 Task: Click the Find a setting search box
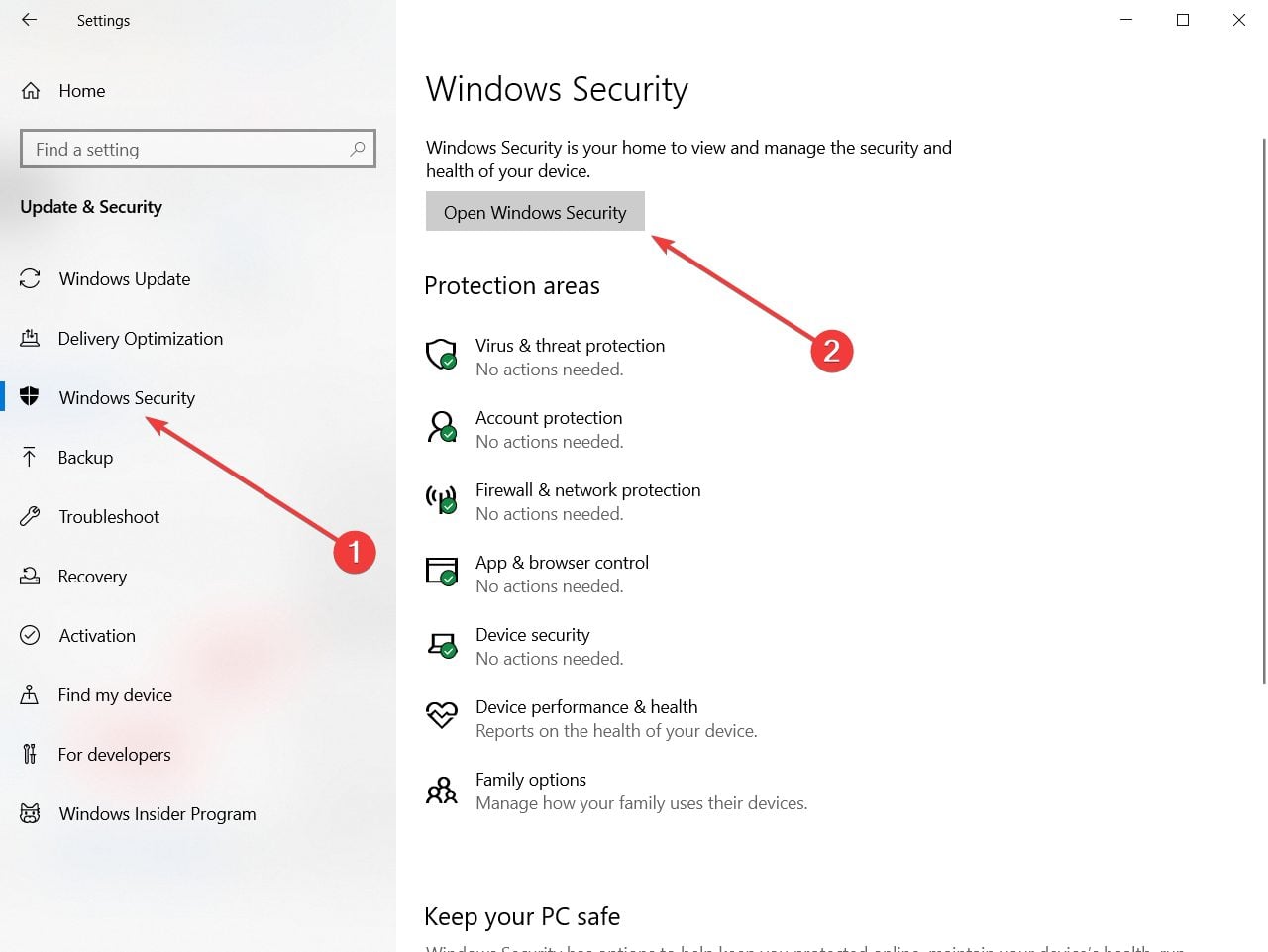coord(188,149)
